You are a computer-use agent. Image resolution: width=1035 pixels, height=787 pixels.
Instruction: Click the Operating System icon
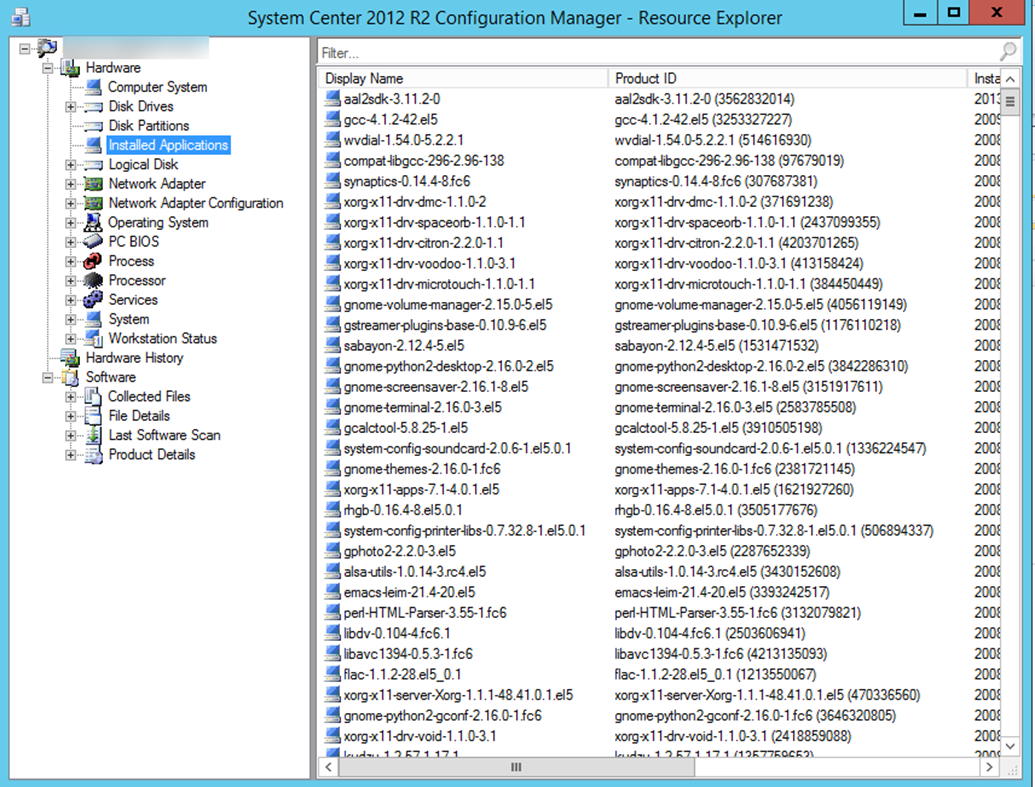[x=94, y=222]
